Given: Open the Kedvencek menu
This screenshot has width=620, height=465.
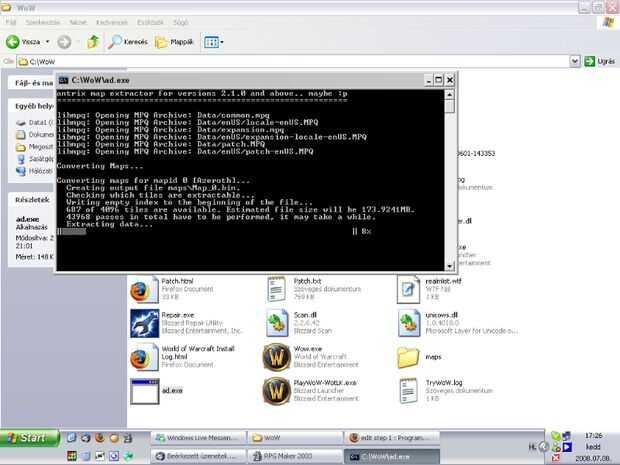Looking at the screenshot, I should 112,22.
